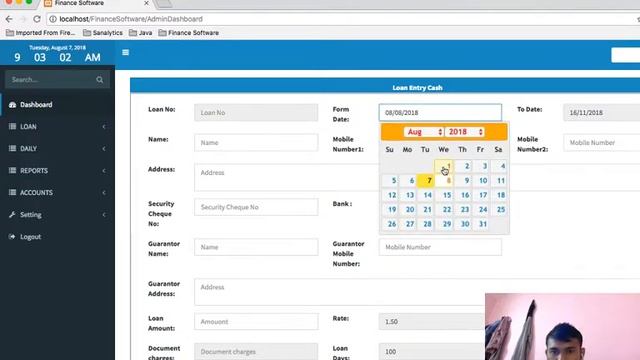
Task: Click the search magnifier icon in sidebar
Action: click(x=100, y=80)
